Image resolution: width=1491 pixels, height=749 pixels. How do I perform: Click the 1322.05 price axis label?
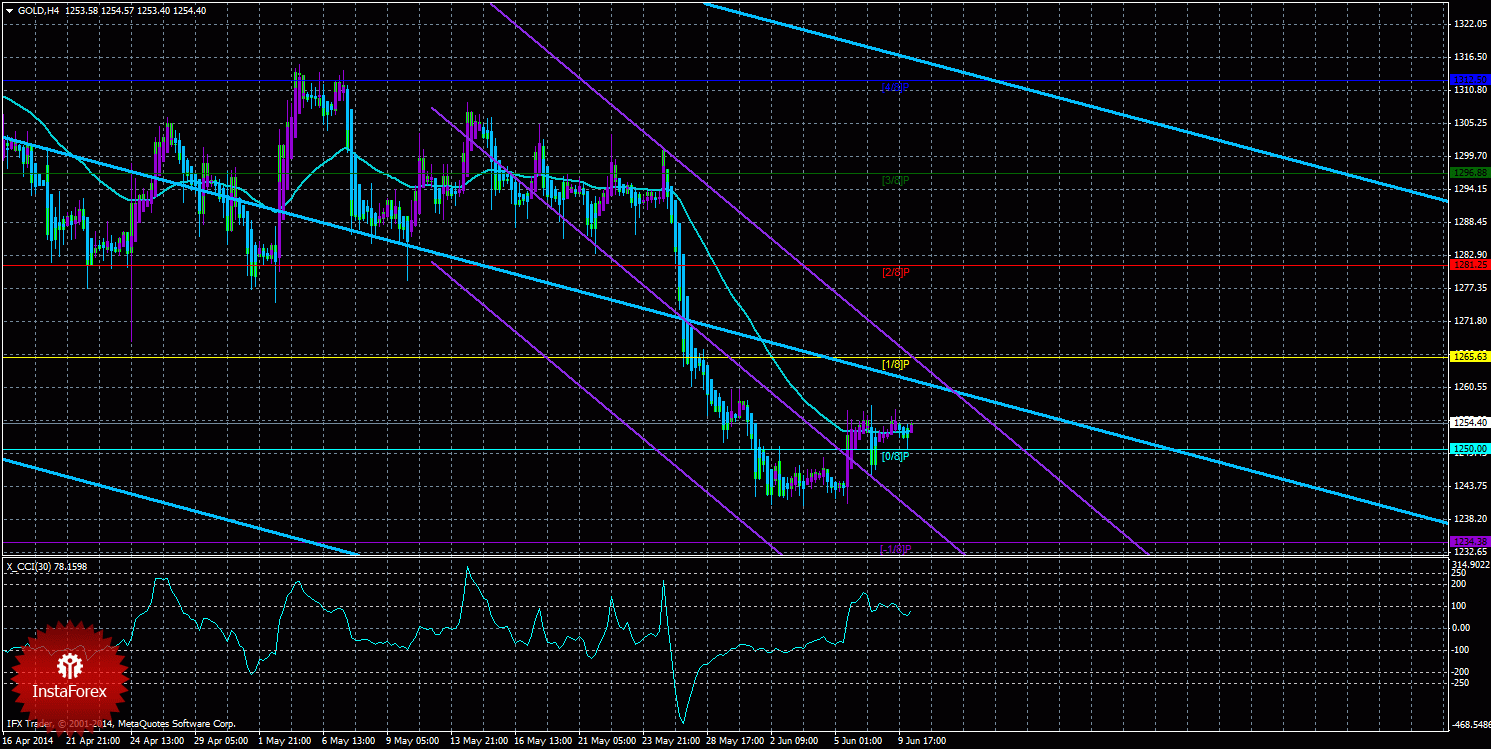[x=1471, y=23]
